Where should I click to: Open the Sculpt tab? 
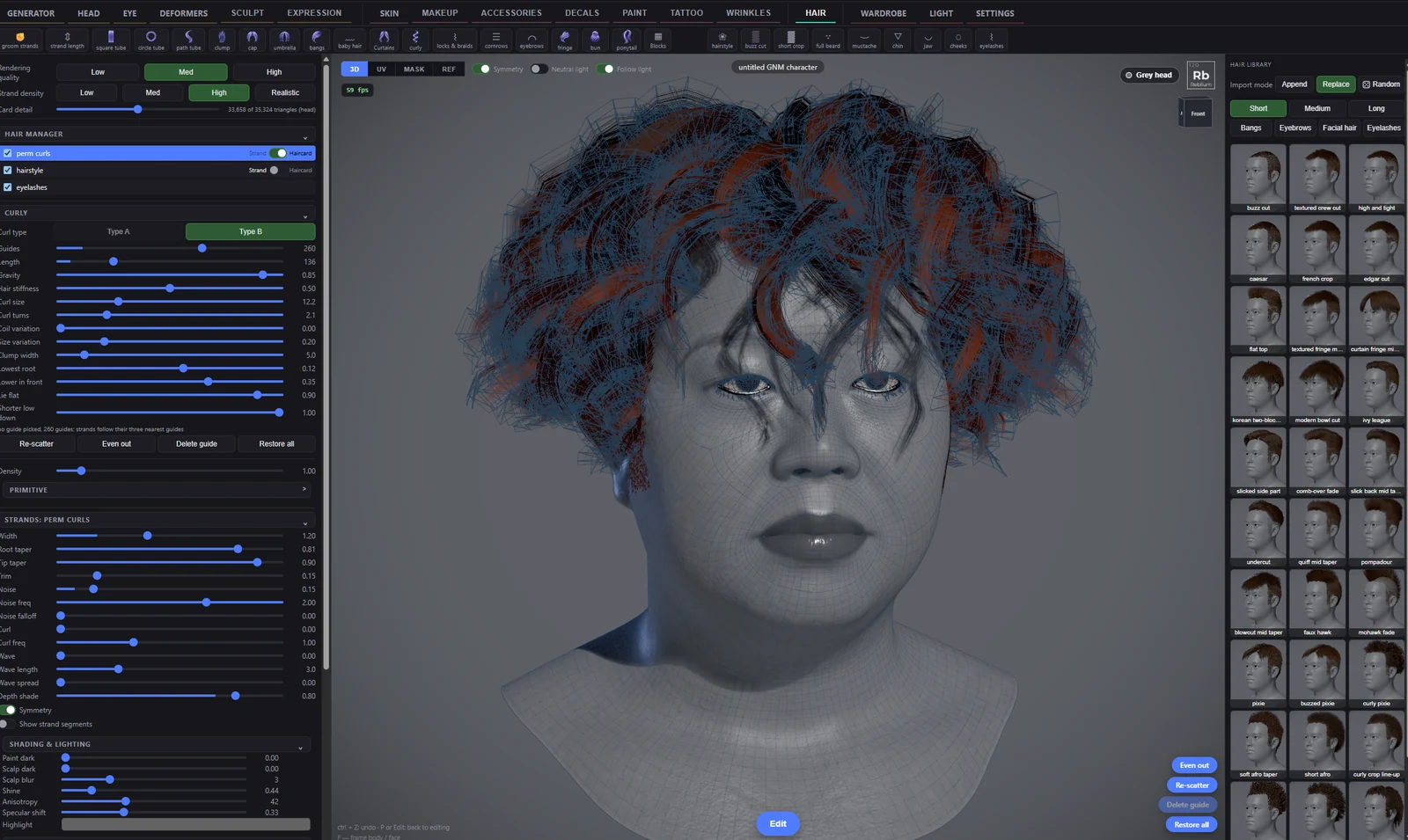pos(247,13)
